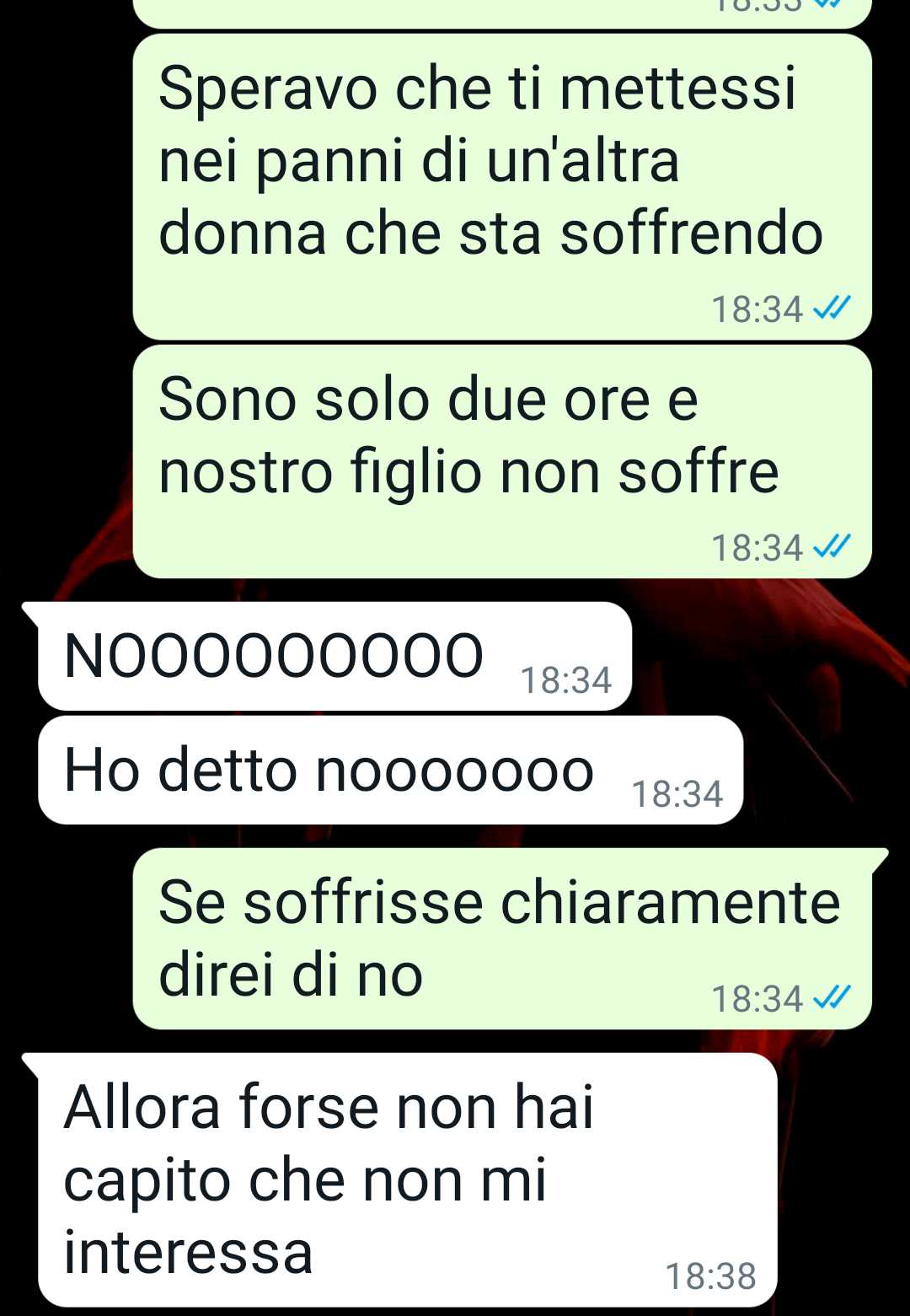Screen dimensions: 910x1316
Task: Select the "NOOOOOOOOO" incoming message bubble
Action: tap(335, 656)
